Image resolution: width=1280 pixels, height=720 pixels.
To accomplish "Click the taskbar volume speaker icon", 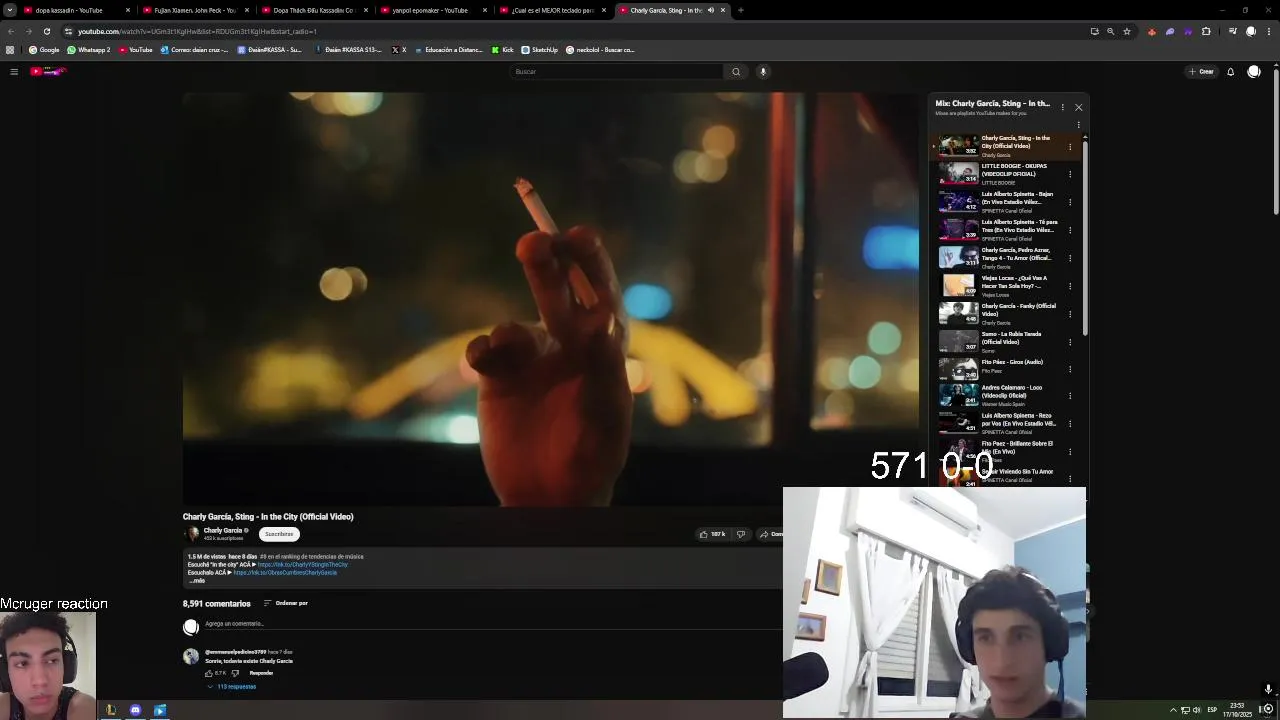I will tap(1197, 710).
